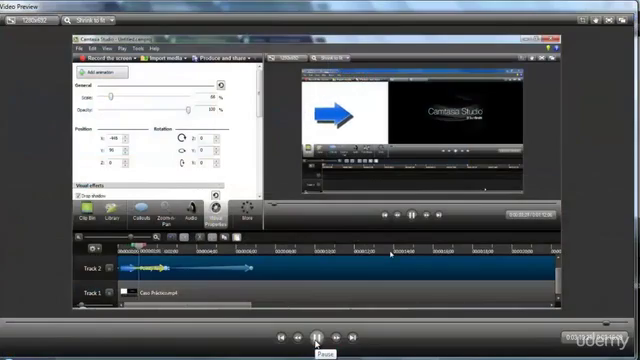Click the Rotation Z input field
The image size is (640, 360).
pos(206,138)
